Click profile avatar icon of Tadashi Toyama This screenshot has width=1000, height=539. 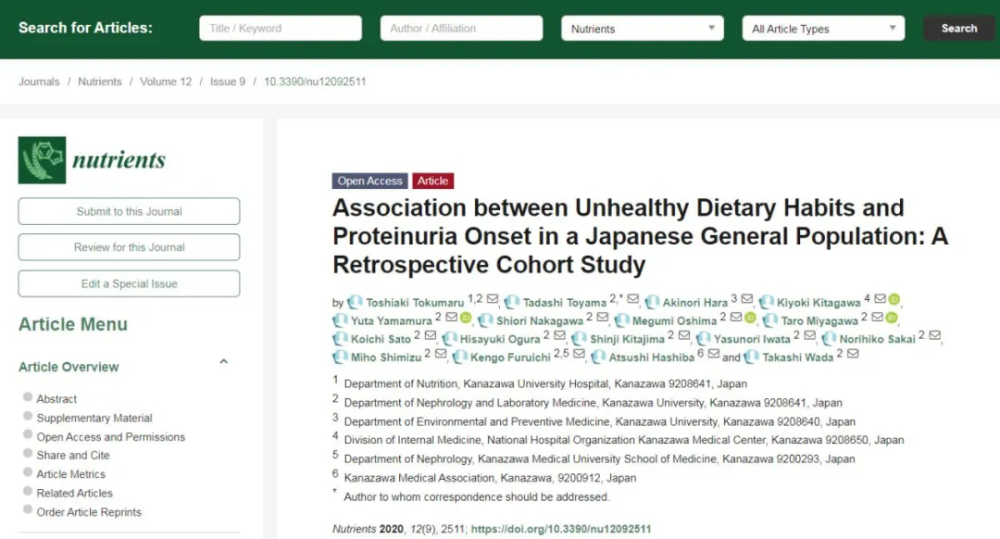pyautogui.click(x=512, y=301)
